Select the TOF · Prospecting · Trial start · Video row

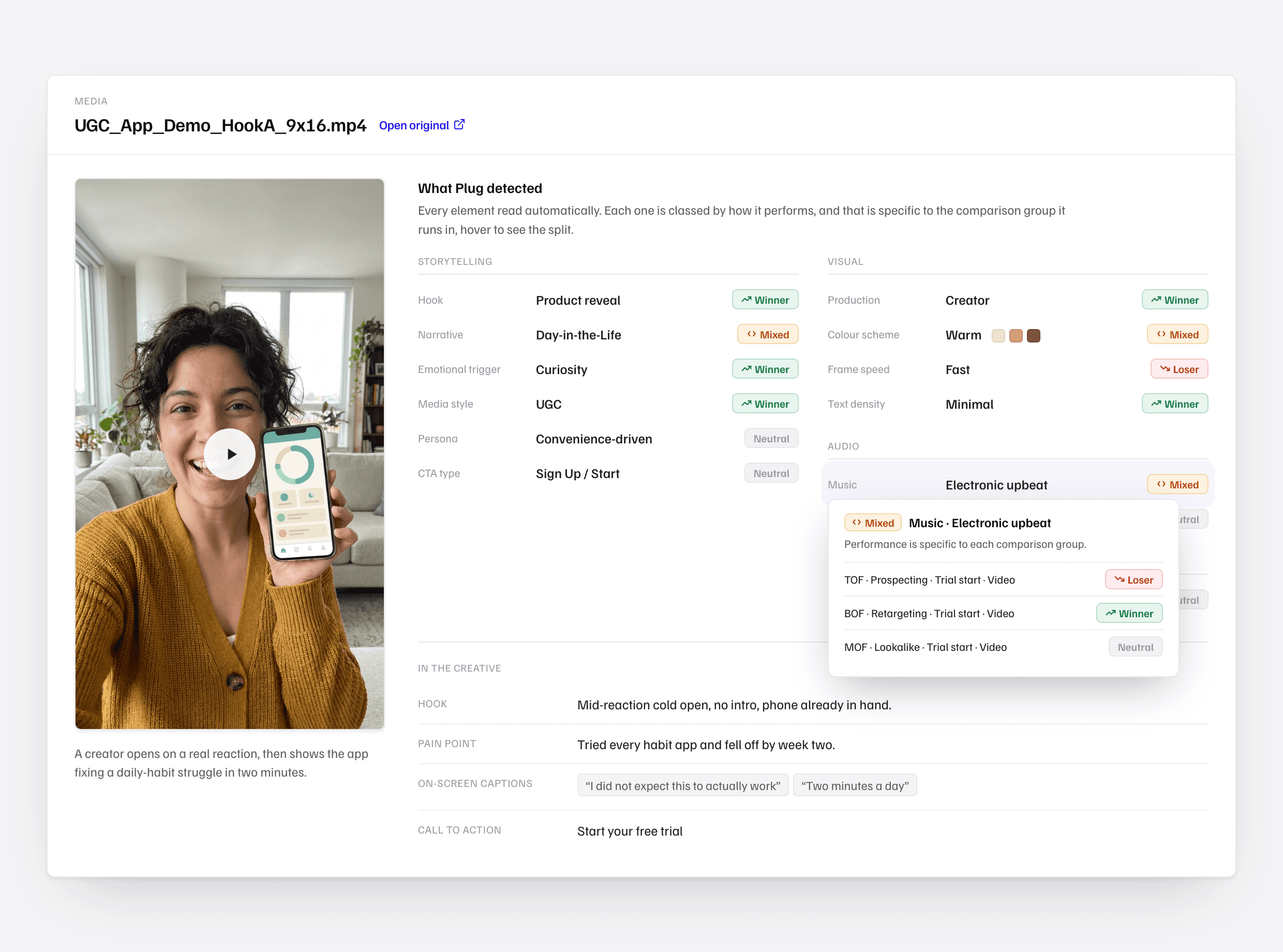pyautogui.click(x=1003, y=579)
